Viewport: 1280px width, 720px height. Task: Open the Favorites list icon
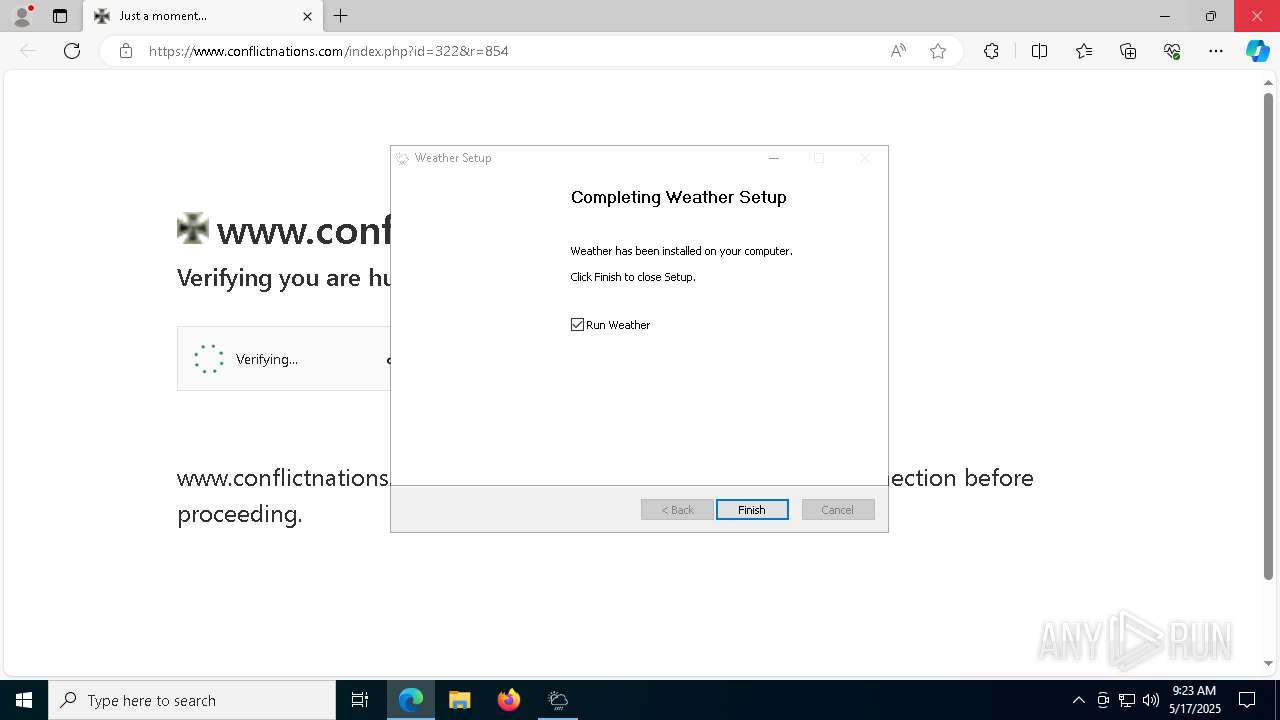pyautogui.click(x=1084, y=51)
